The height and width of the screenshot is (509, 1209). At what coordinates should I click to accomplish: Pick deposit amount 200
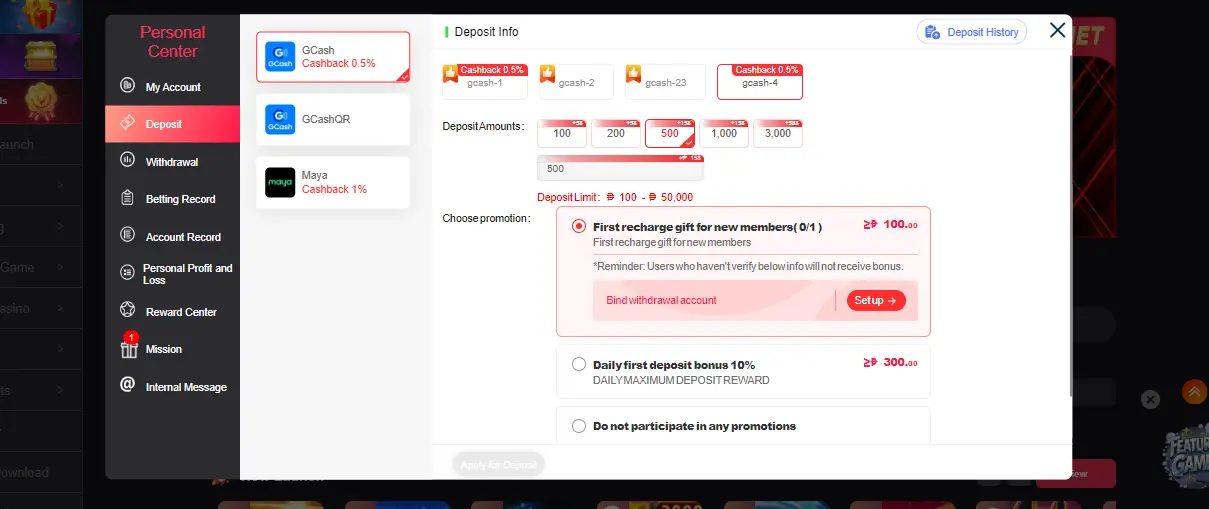pyautogui.click(x=616, y=133)
